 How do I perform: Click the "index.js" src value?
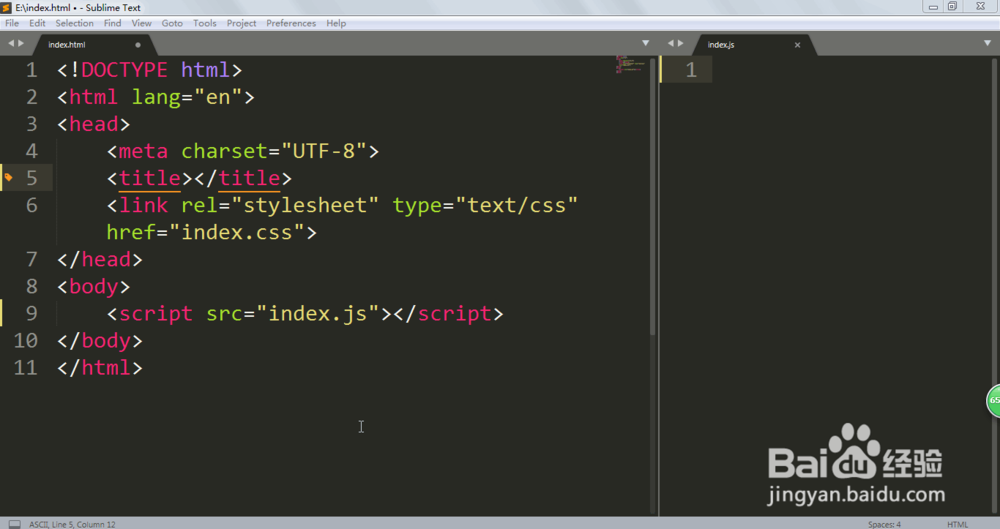pos(318,313)
